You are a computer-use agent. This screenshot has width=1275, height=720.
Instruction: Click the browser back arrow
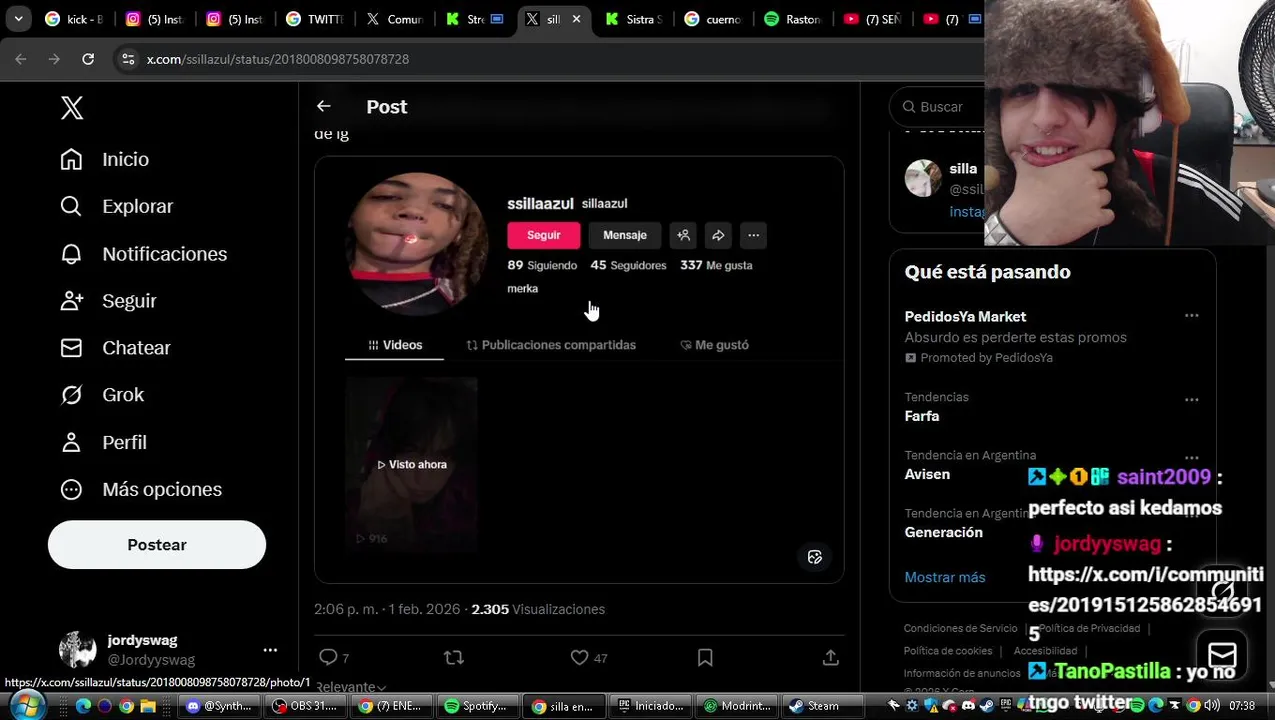click(x=21, y=59)
